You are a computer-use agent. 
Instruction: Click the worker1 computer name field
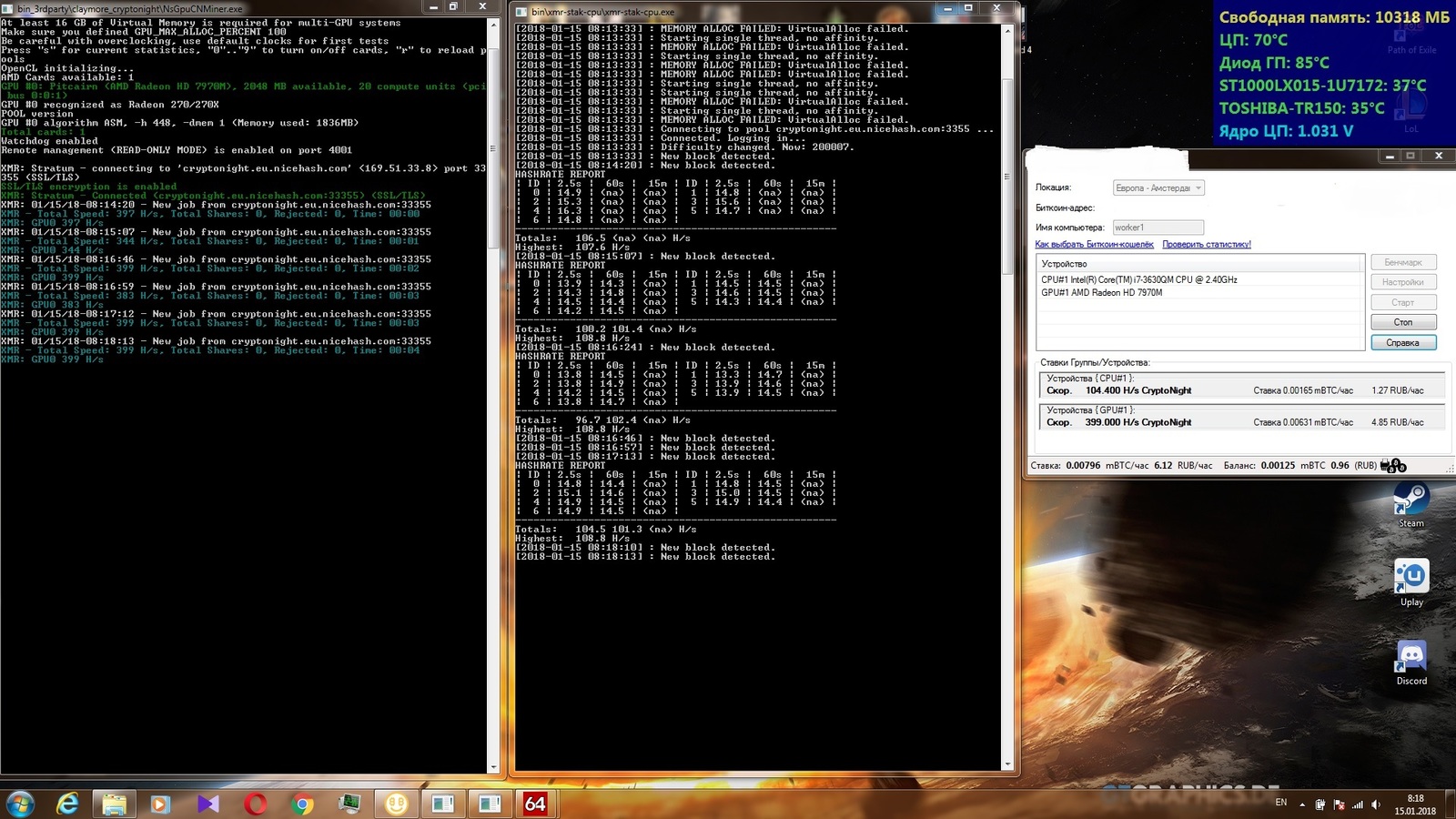point(1158,227)
